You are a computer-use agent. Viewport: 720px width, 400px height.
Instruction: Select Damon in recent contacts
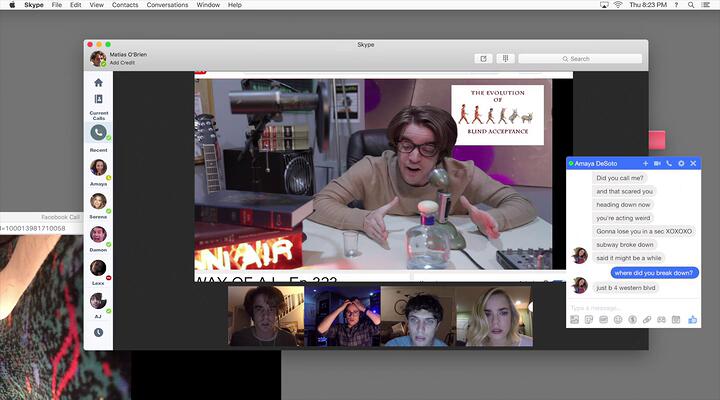[98, 235]
